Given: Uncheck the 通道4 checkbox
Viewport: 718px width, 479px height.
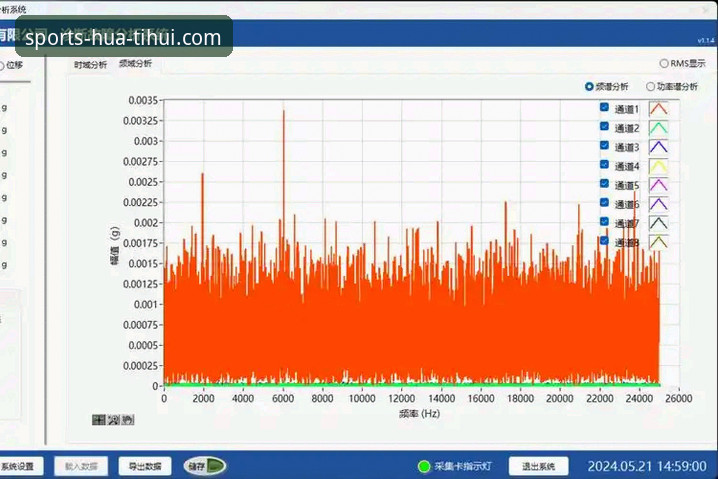Looking at the screenshot, I should click(x=604, y=164).
